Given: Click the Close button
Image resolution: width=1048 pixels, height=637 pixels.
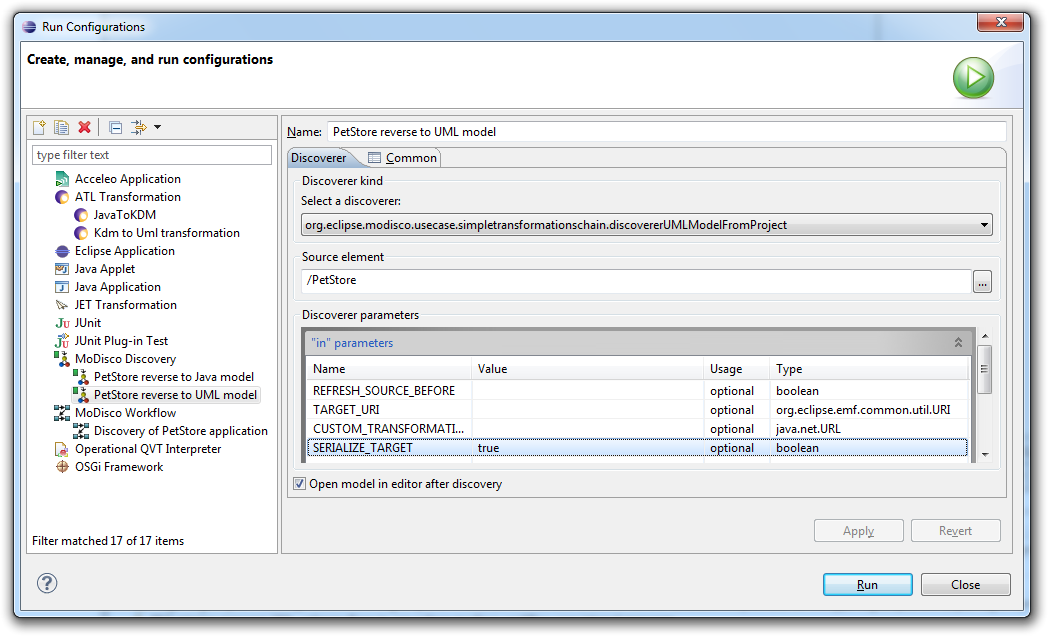Looking at the screenshot, I should [965, 585].
